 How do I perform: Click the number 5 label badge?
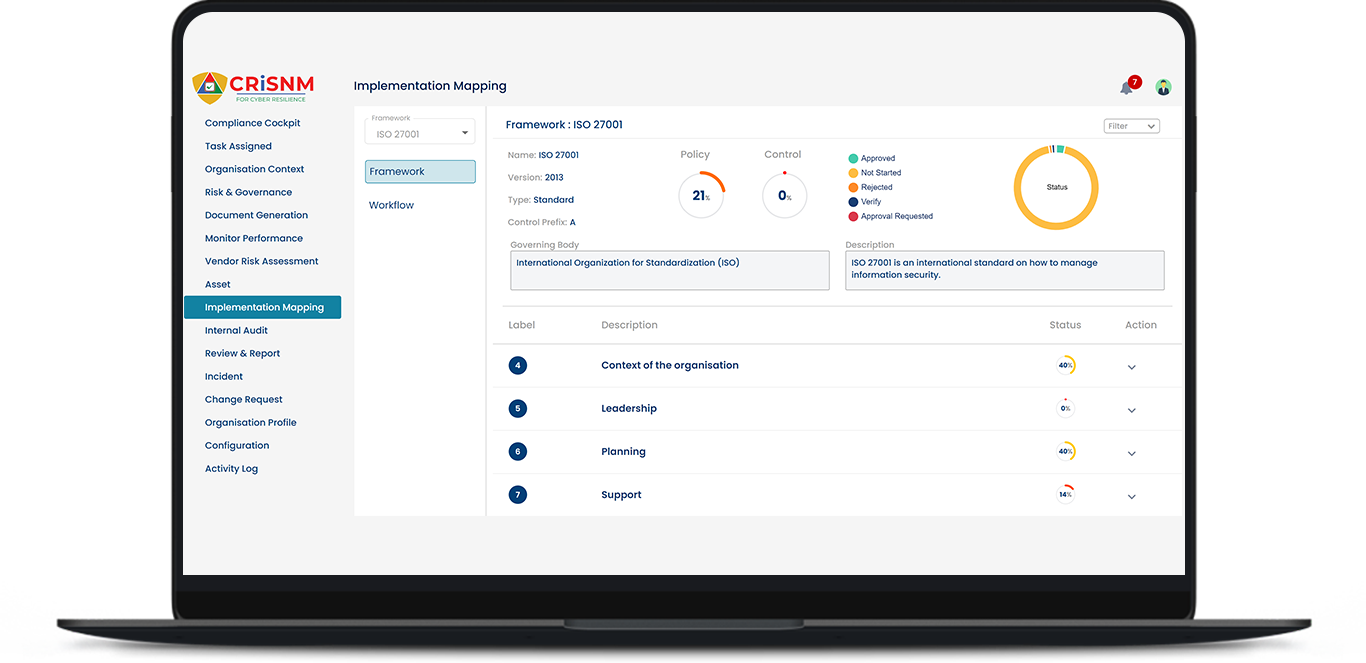pos(517,409)
